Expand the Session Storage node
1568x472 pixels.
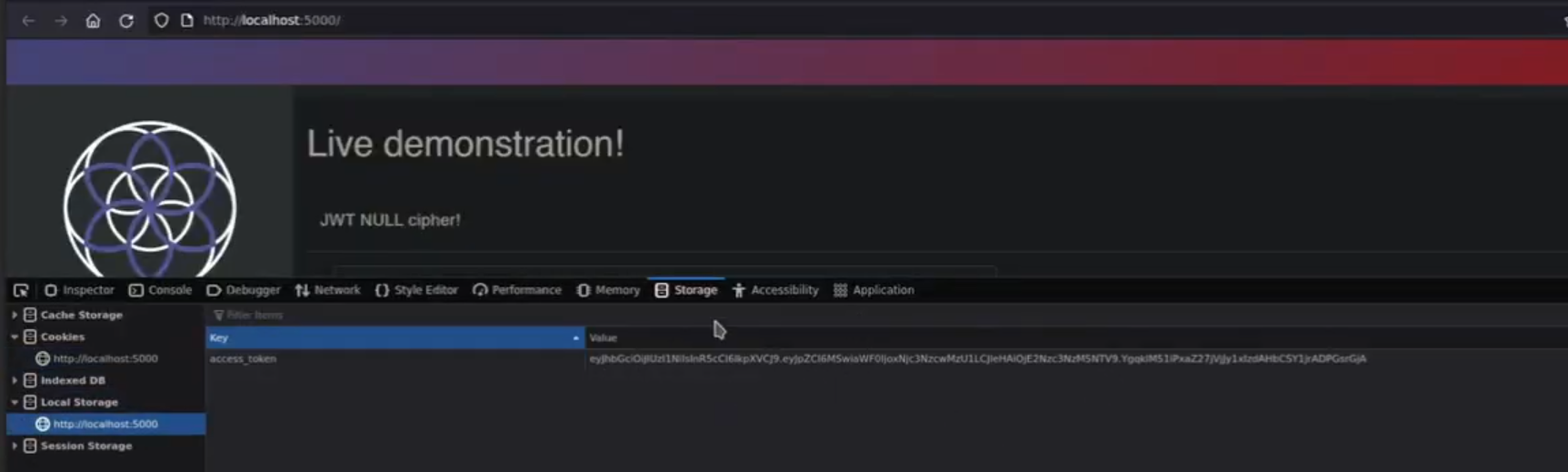coord(15,446)
